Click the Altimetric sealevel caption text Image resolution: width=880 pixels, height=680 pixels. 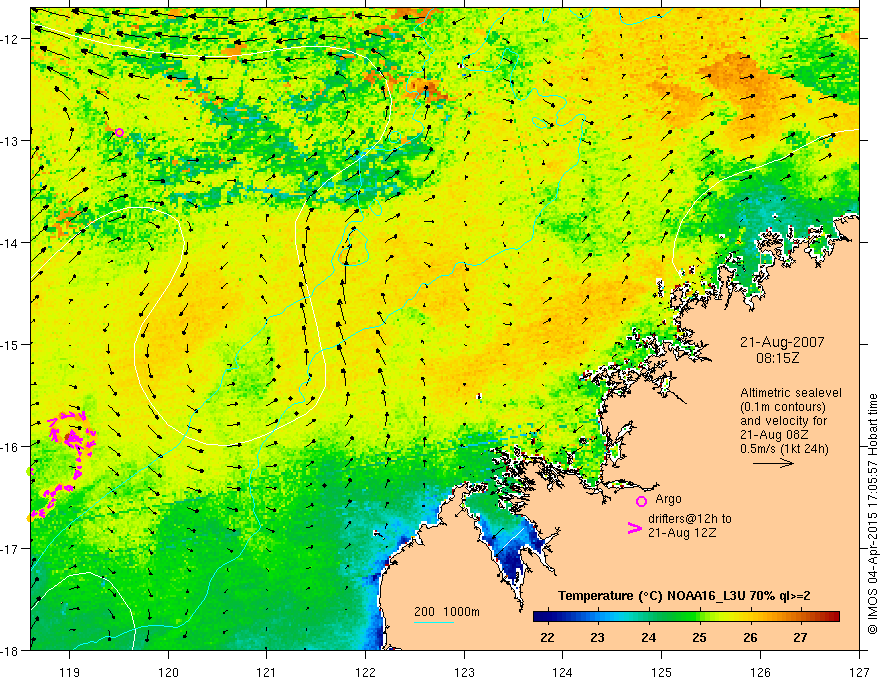[x=791, y=393]
